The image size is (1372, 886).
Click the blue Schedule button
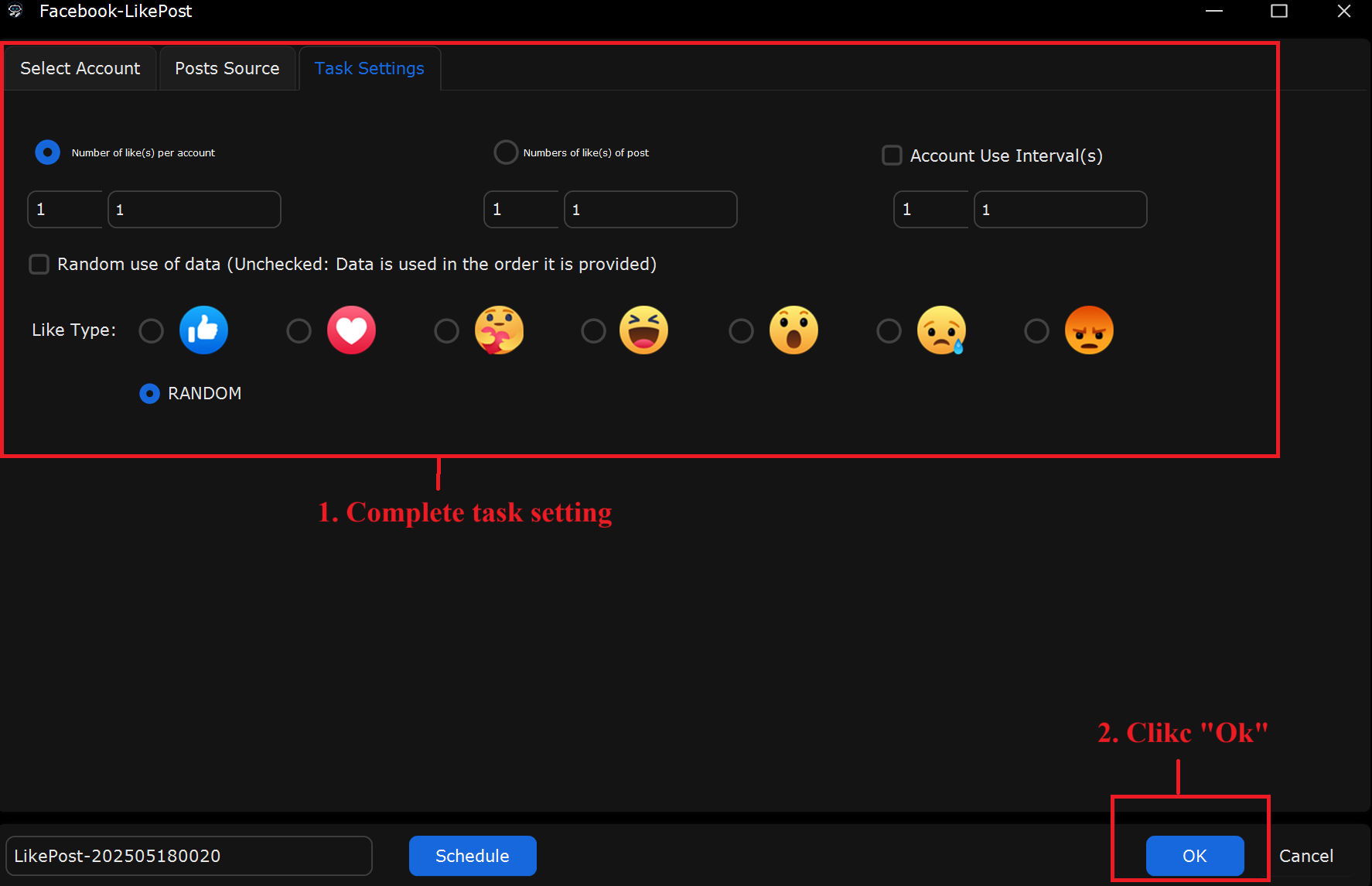(473, 856)
